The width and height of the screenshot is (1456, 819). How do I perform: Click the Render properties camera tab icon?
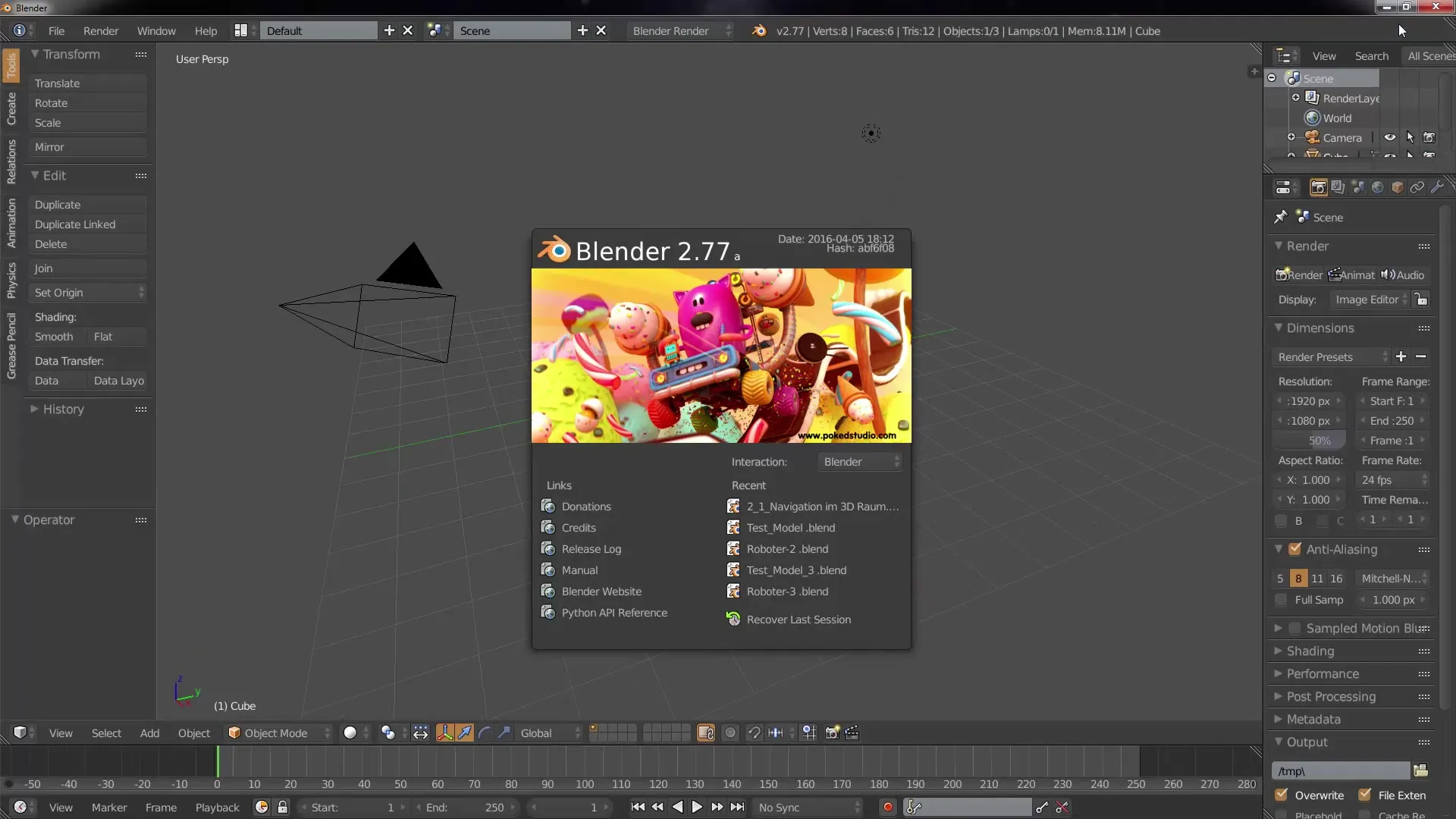point(1319,187)
